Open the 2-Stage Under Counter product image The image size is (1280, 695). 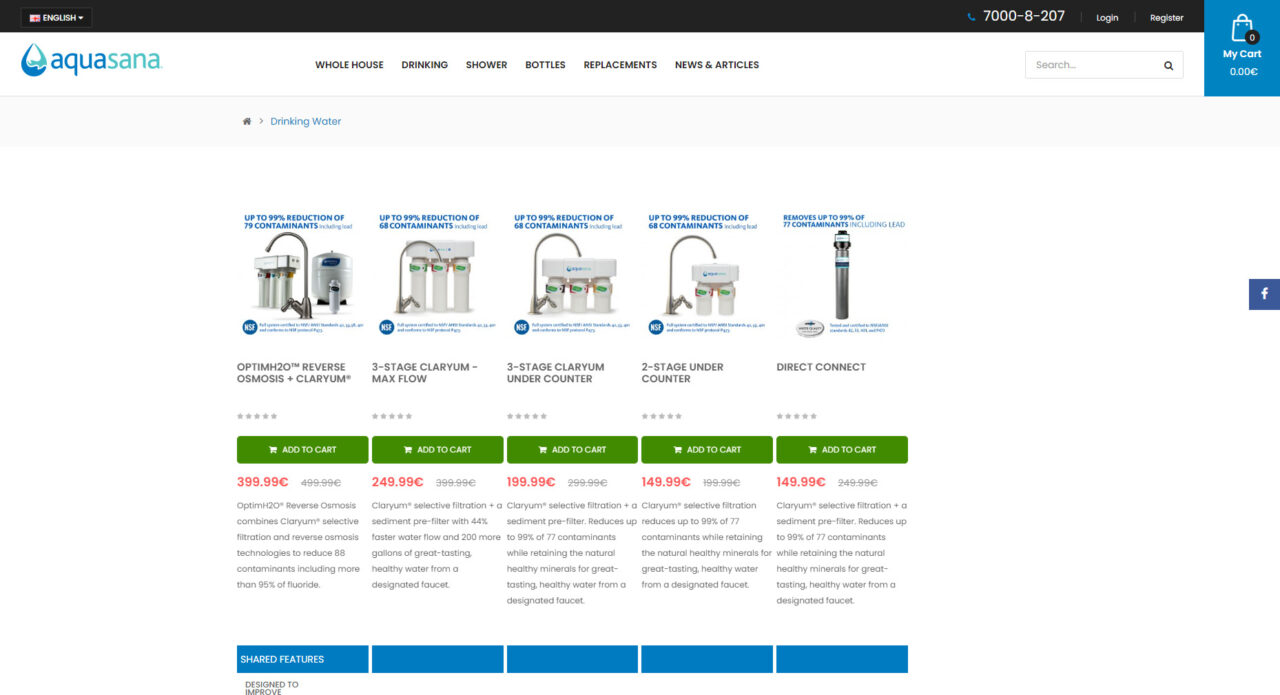tap(707, 275)
